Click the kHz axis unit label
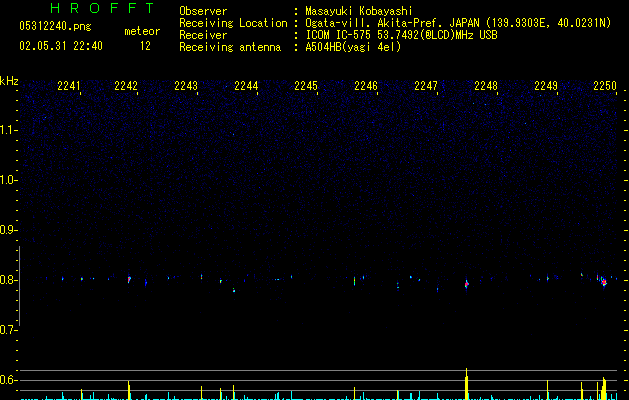Image resolution: width=629 pixels, height=400 pixels. coord(9,81)
